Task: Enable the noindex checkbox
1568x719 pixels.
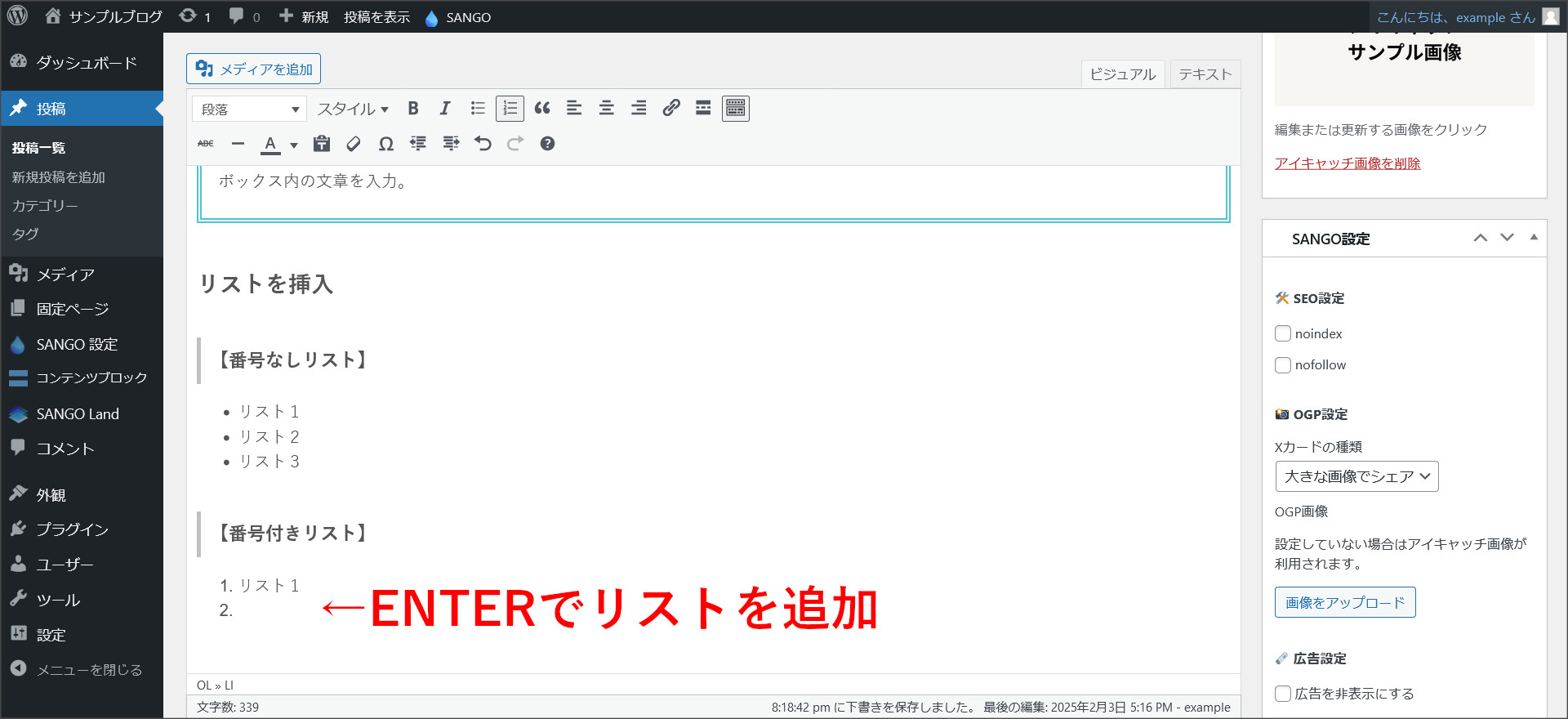Action: pos(1283,333)
